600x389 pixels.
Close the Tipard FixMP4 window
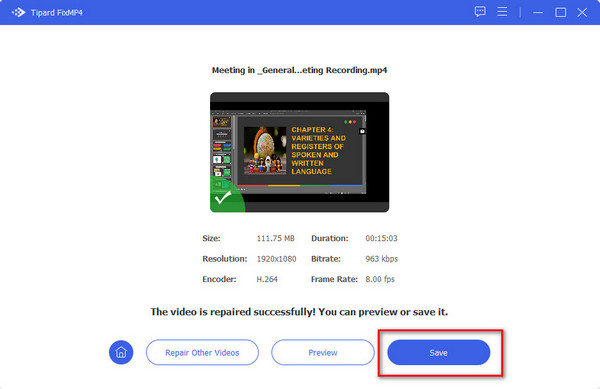click(582, 13)
